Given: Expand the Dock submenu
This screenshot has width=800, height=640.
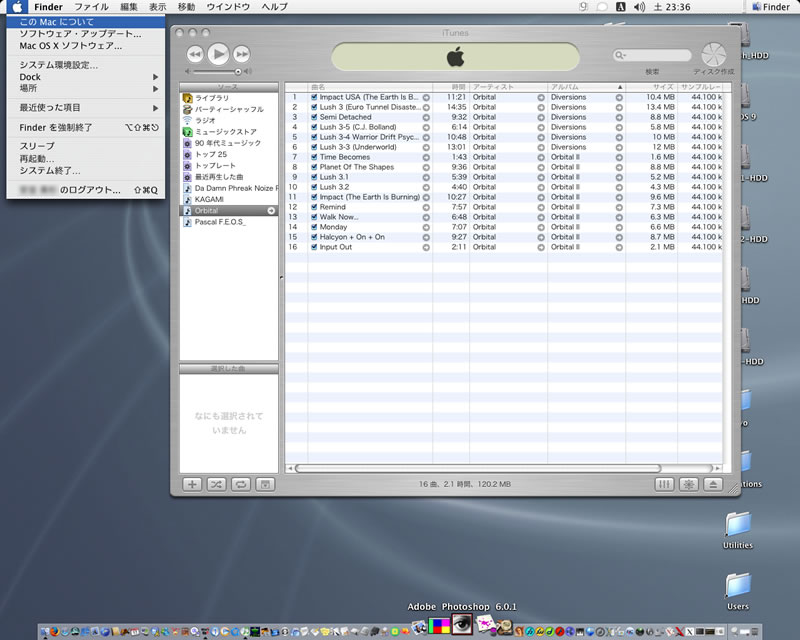Looking at the screenshot, I should click(x=86, y=77).
